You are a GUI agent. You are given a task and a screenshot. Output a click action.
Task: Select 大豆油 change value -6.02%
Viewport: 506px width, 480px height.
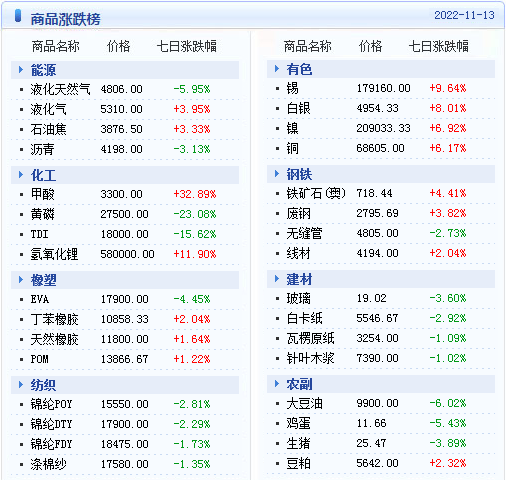(x=448, y=403)
